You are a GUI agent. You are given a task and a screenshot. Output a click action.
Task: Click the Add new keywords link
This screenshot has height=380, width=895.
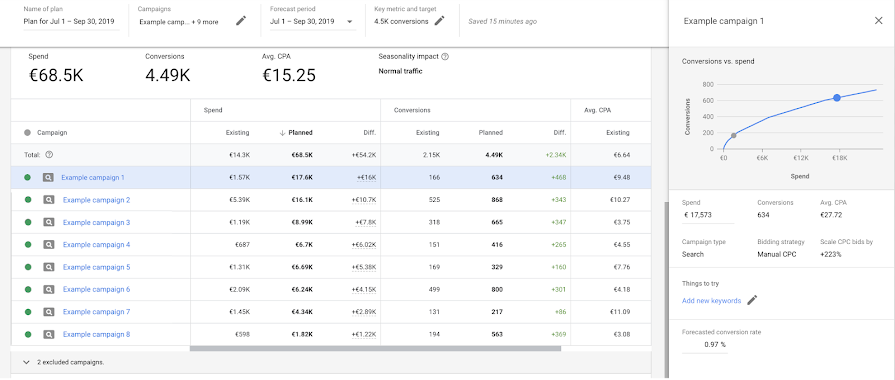(711, 301)
